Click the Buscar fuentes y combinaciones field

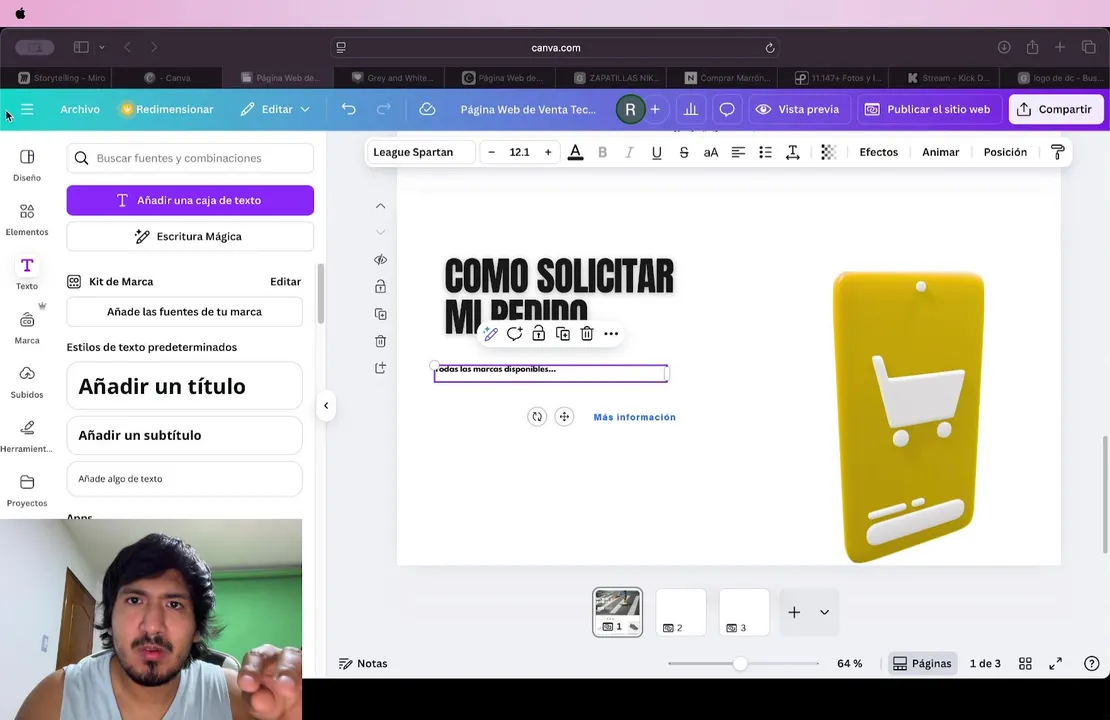[190, 158]
